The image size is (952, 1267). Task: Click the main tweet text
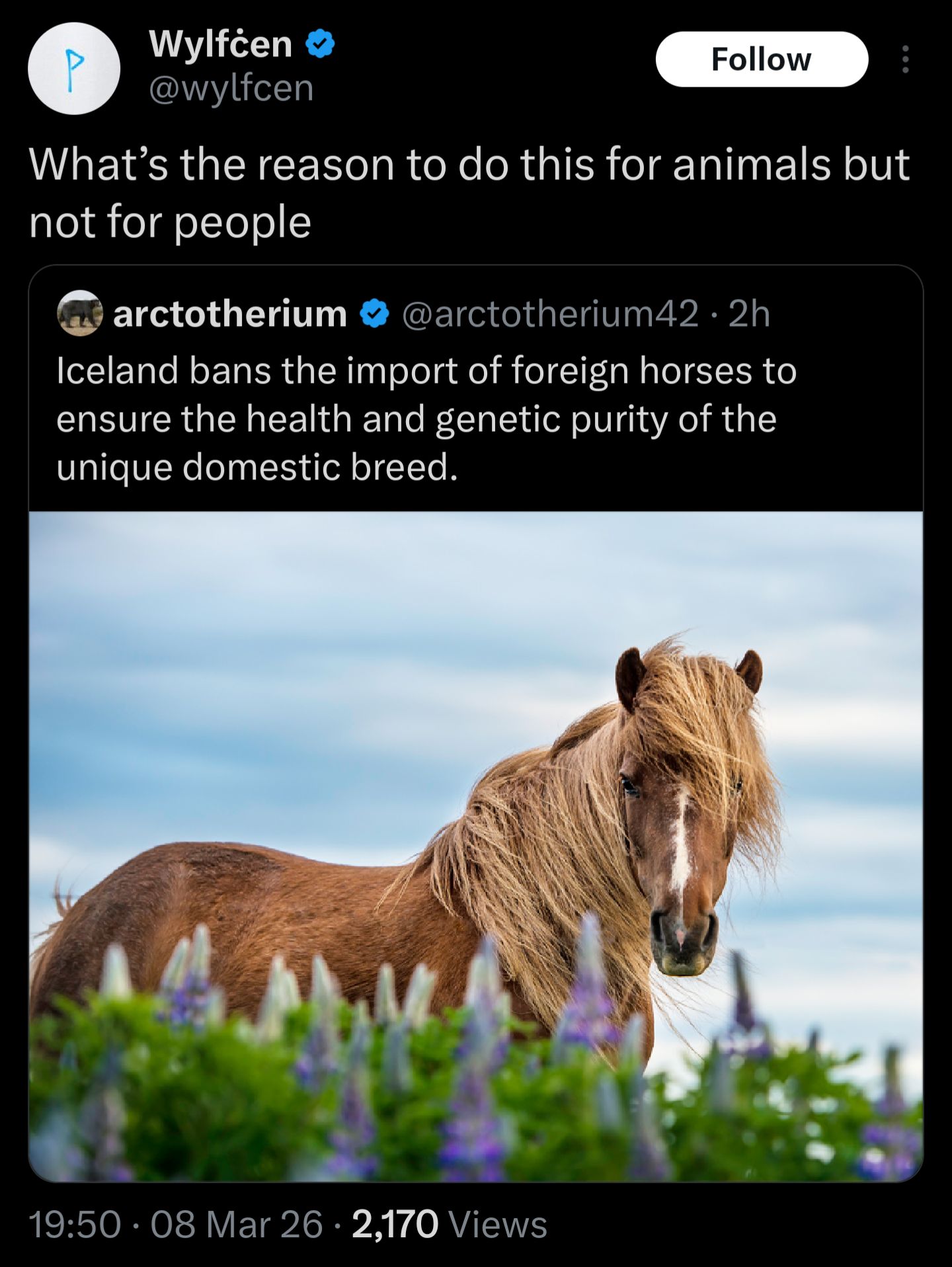pyautogui.click(x=469, y=192)
